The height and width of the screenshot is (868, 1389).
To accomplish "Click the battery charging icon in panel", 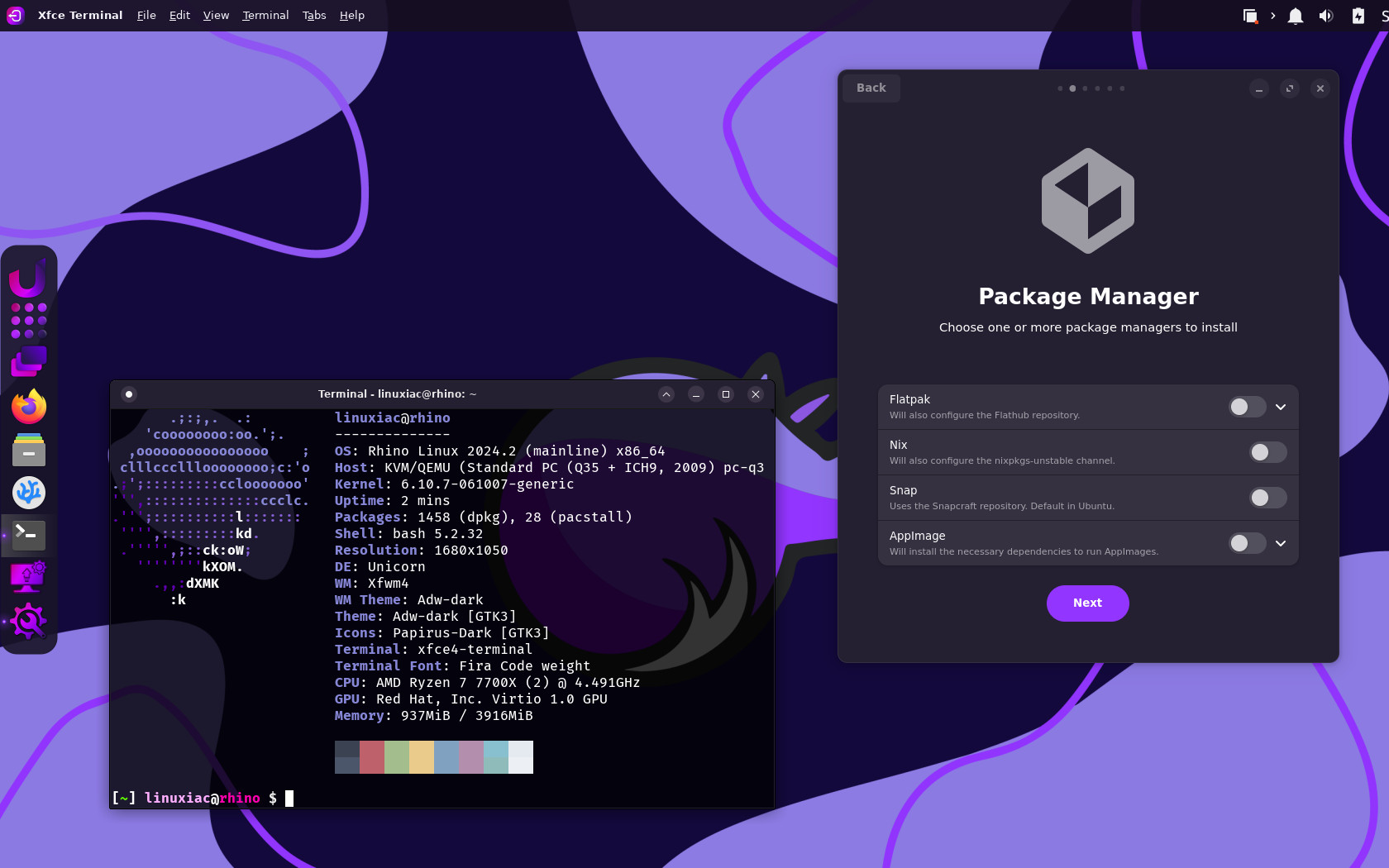I will pyautogui.click(x=1358, y=16).
